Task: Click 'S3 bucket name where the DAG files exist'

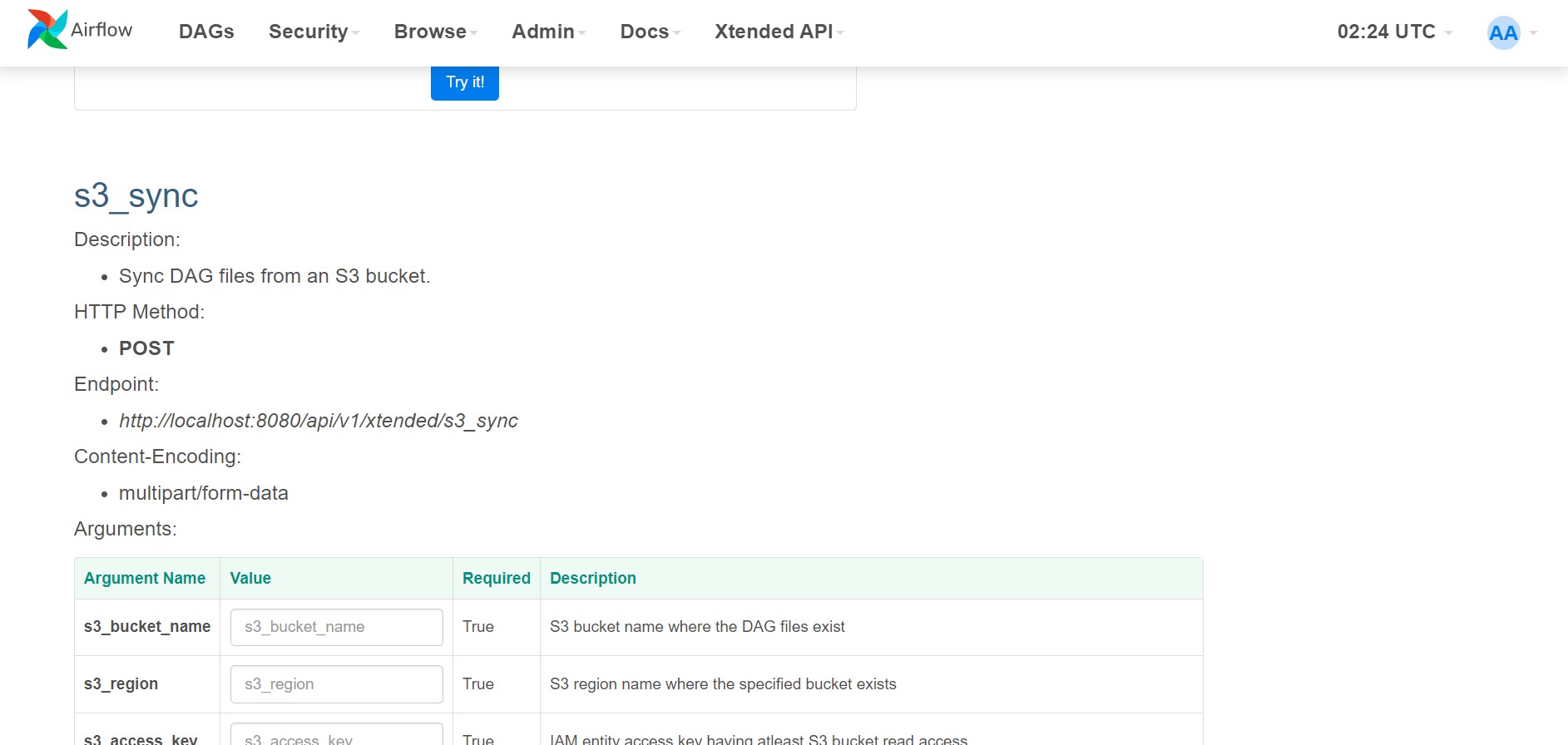Action: pyautogui.click(x=697, y=627)
